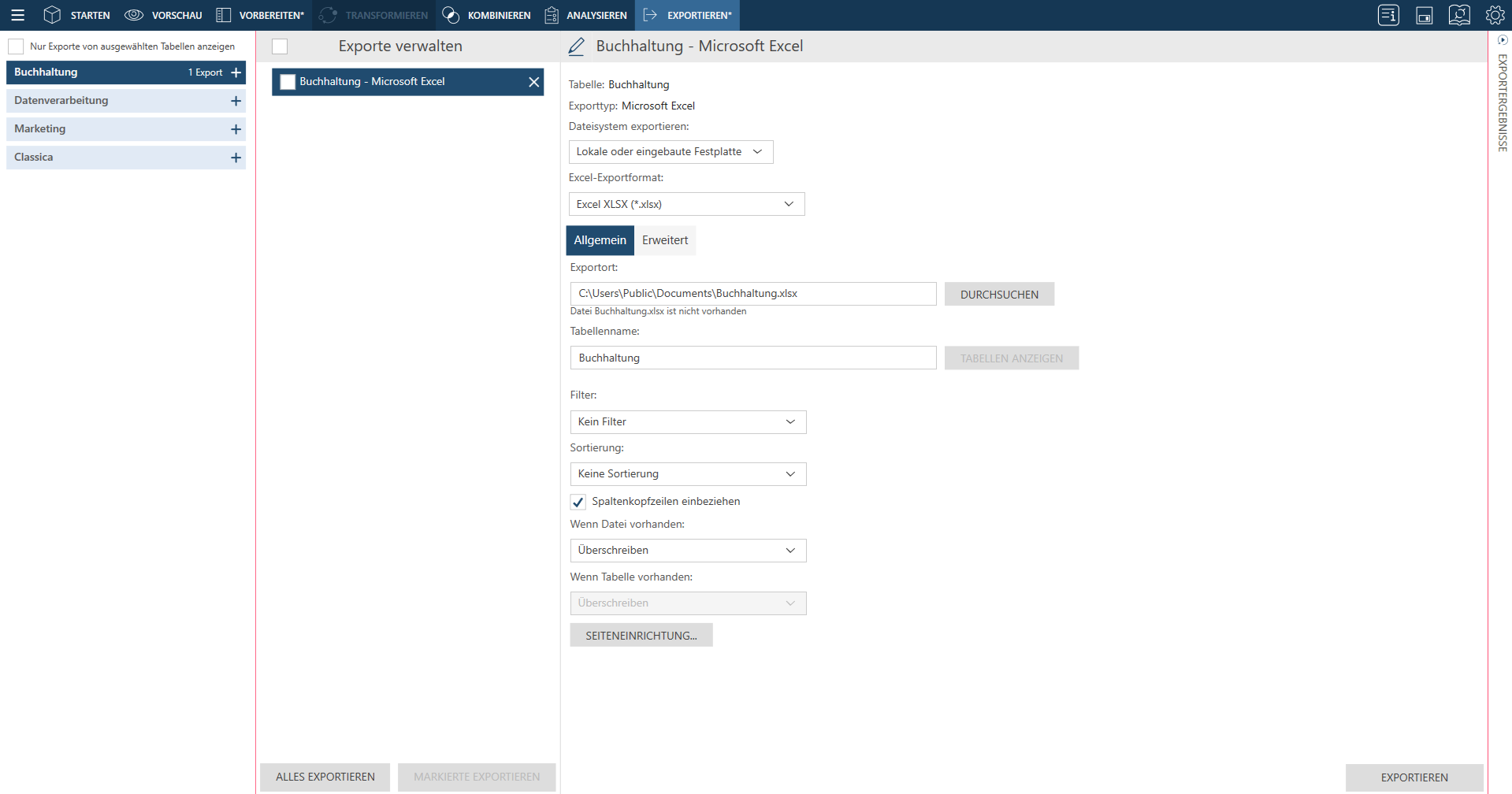Toggle the select-all checkbox next to Exporte verwalten
Image resolution: width=1512 pixels, height=794 pixels.
click(x=280, y=46)
